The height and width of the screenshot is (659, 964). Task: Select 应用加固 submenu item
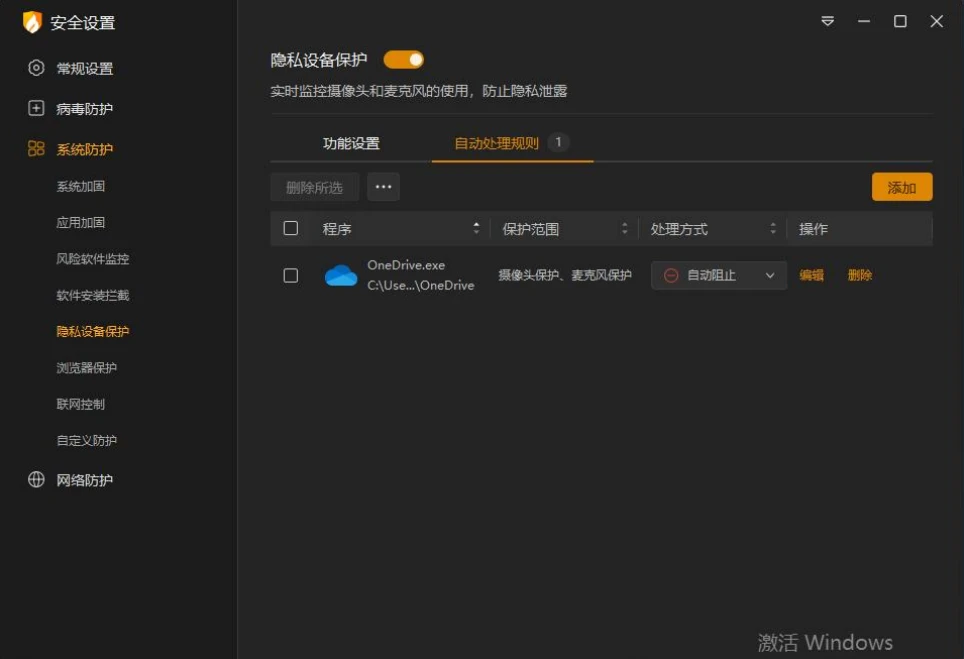coord(81,223)
